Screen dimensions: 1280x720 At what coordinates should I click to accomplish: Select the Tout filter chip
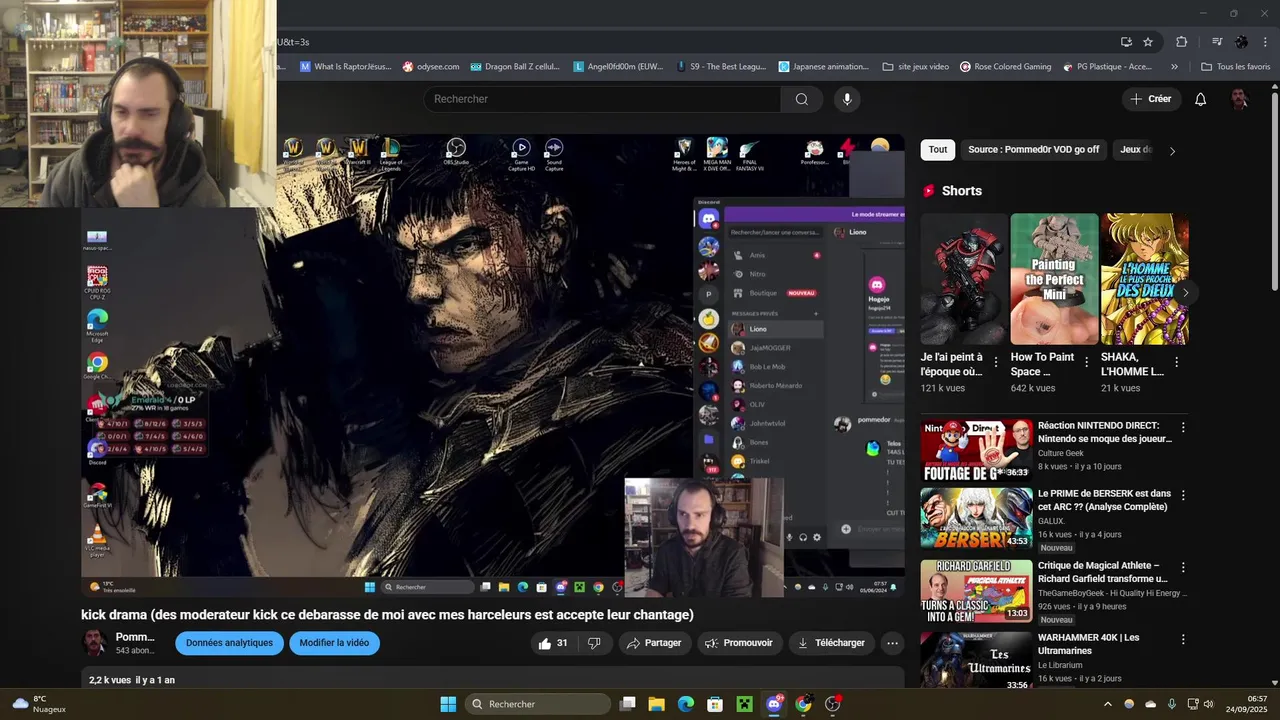[937, 150]
